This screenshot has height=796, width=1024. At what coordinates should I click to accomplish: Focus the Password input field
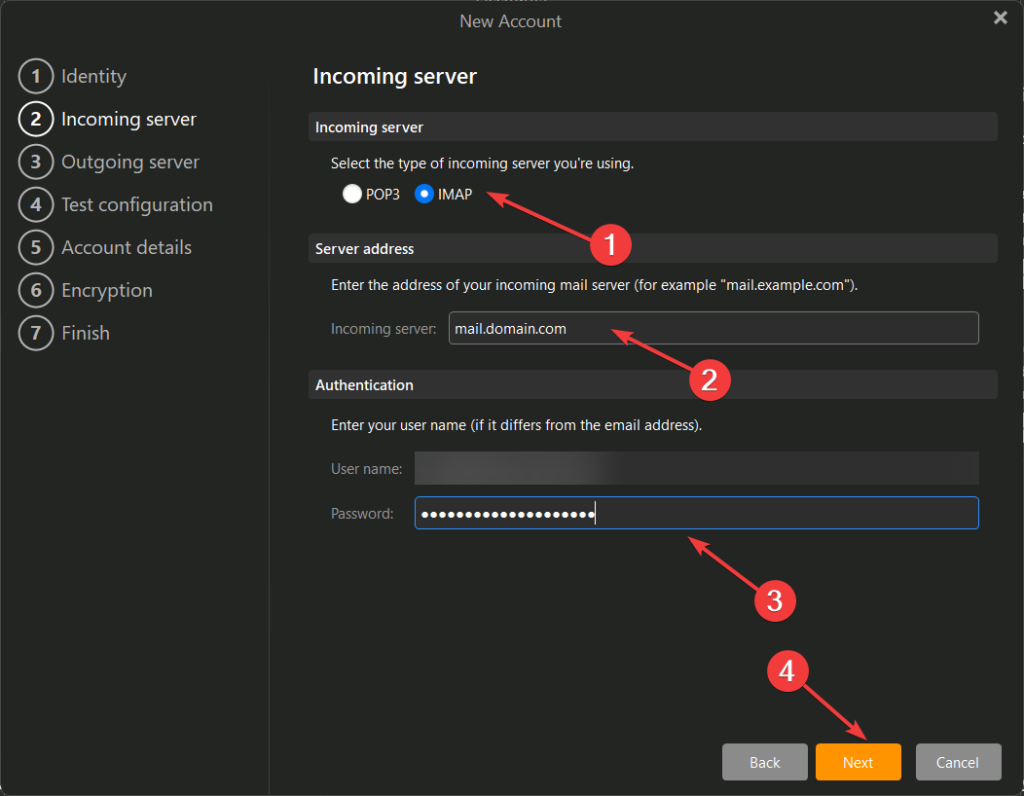[x=696, y=514]
